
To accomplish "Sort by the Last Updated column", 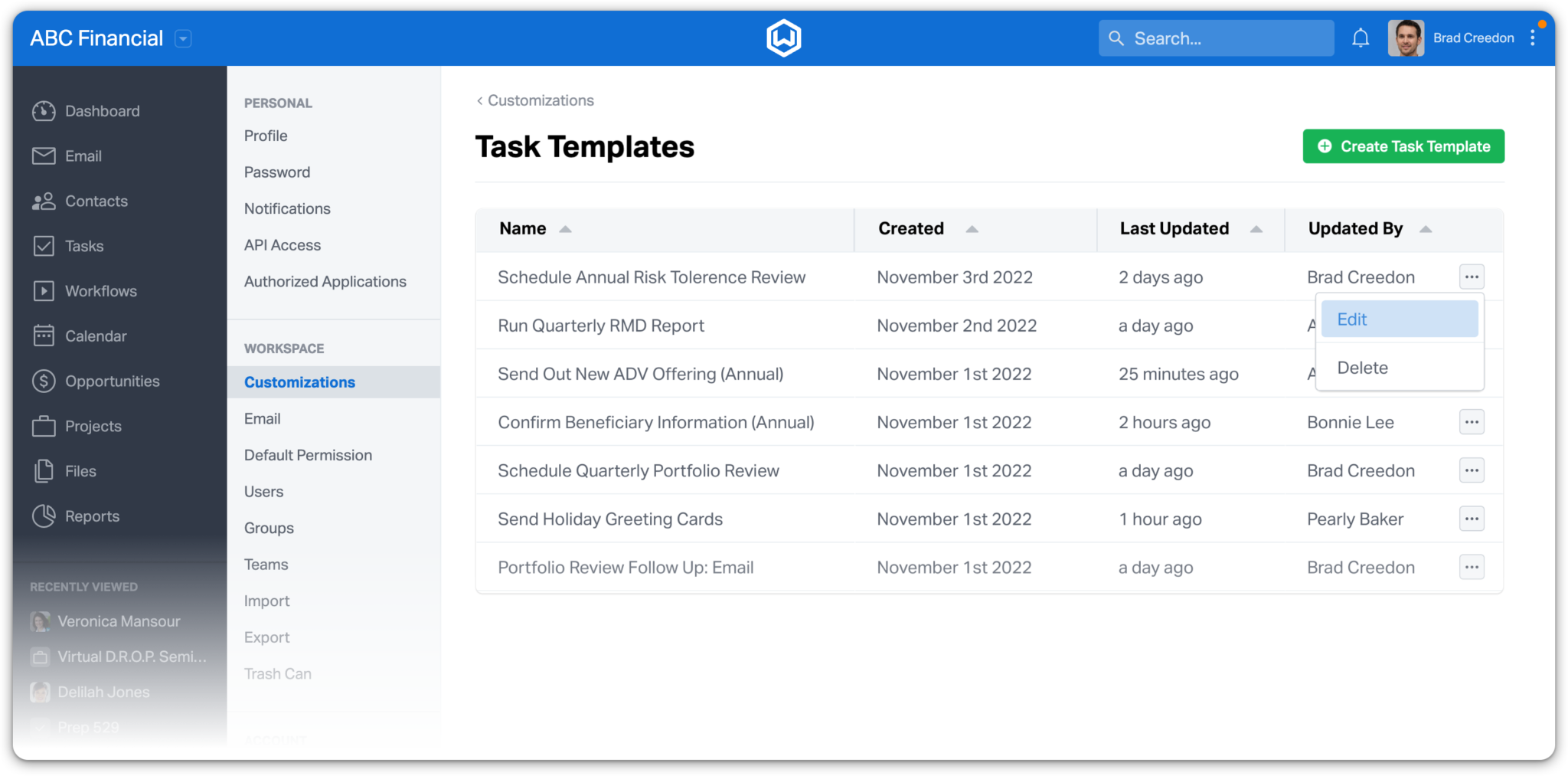I will [x=1256, y=228].
